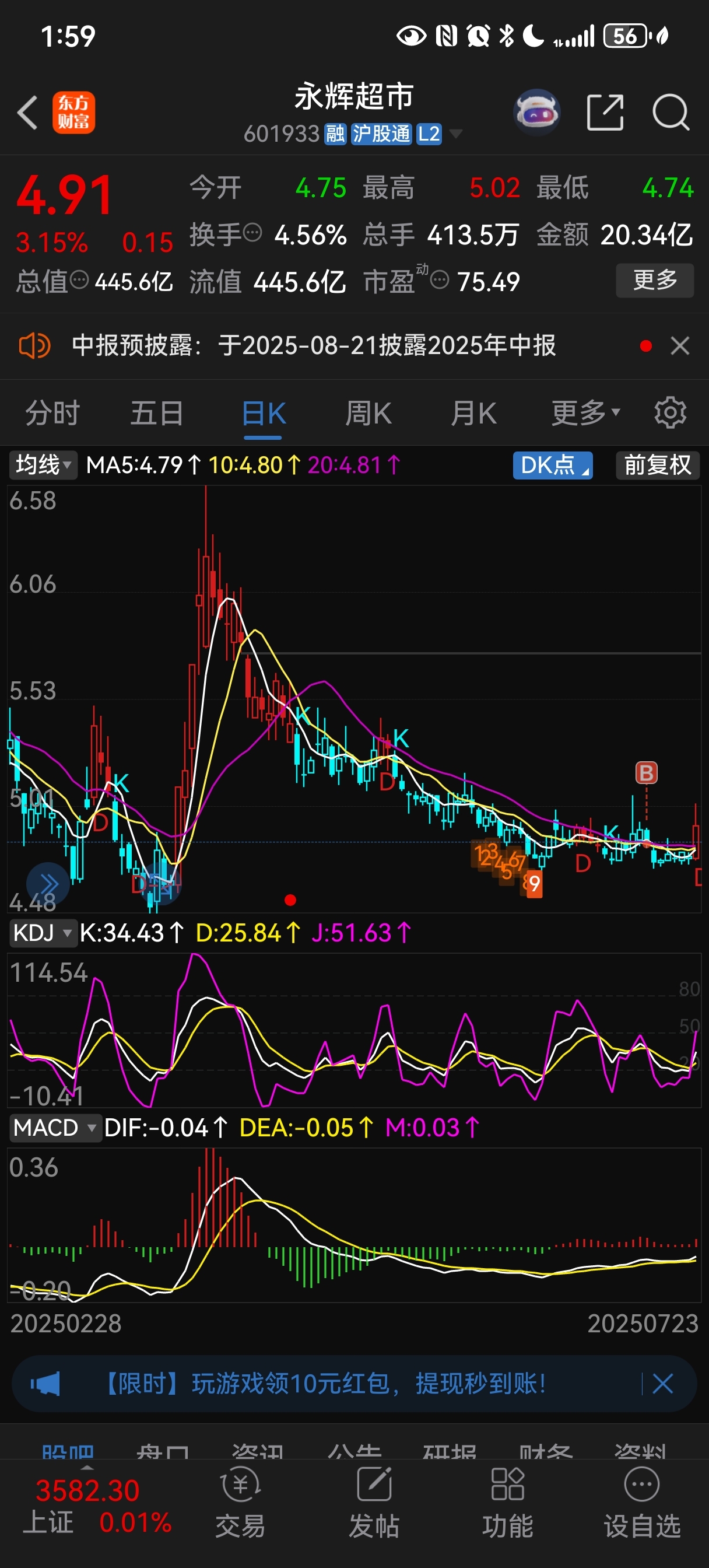Open 交易 in bottom bar
The height and width of the screenshot is (1568, 709).
240,1502
